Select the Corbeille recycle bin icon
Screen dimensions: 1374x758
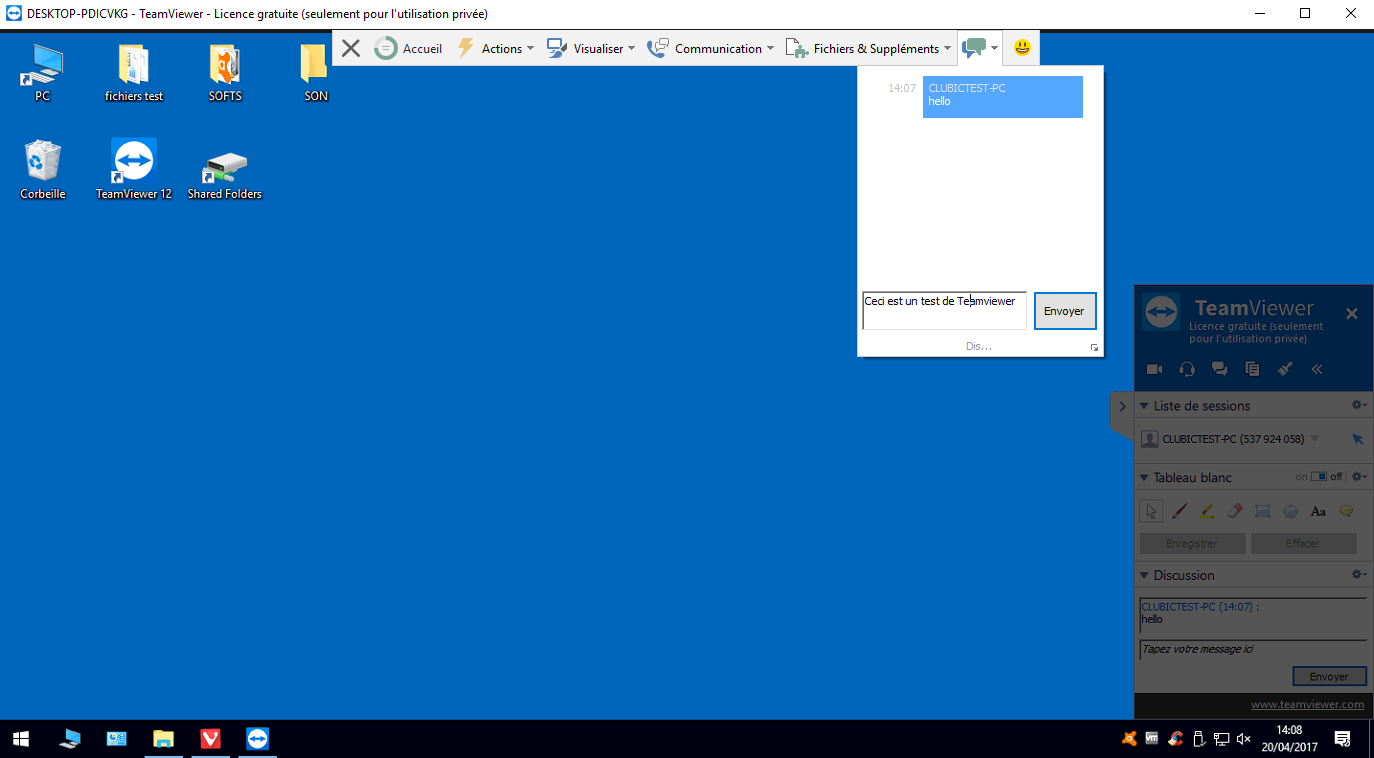point(43,170)
